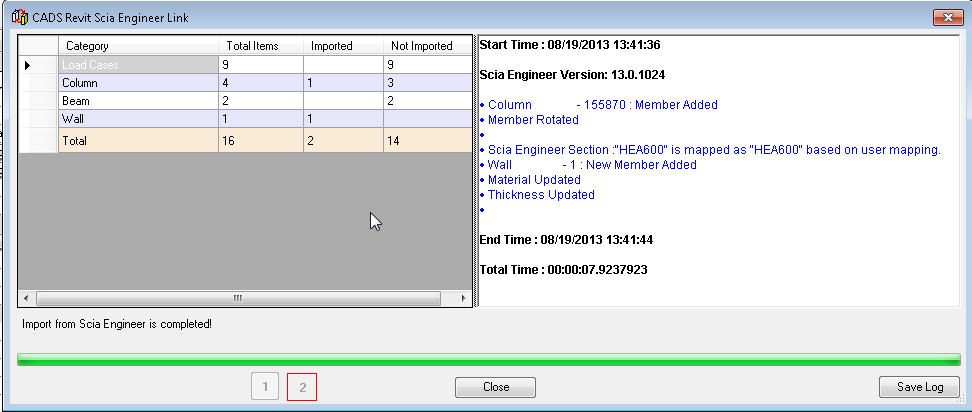Screen dimensions: 972x412
Task: Click the horizontal scrollbar thumb
Action: coord(238,298)
